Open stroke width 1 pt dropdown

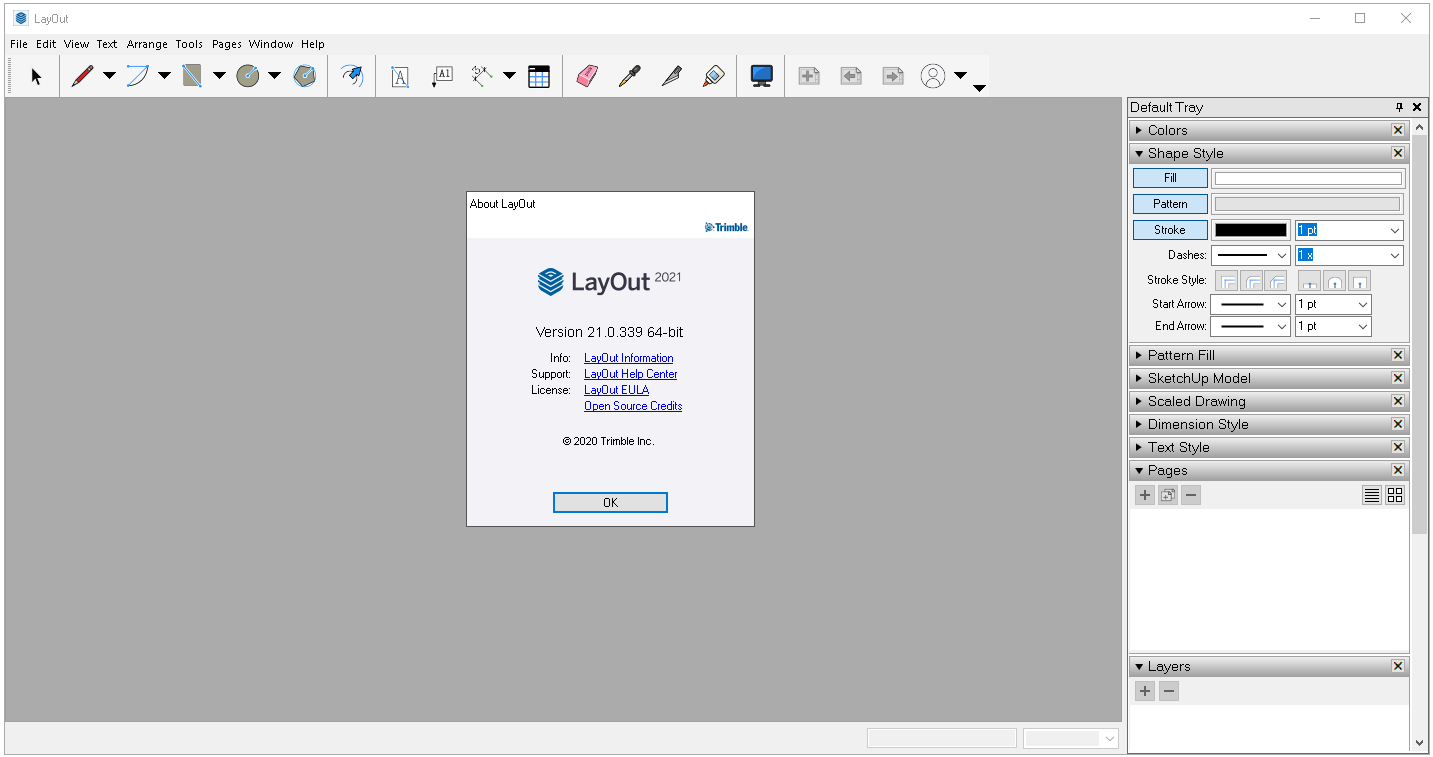(x=1394, y=230)
